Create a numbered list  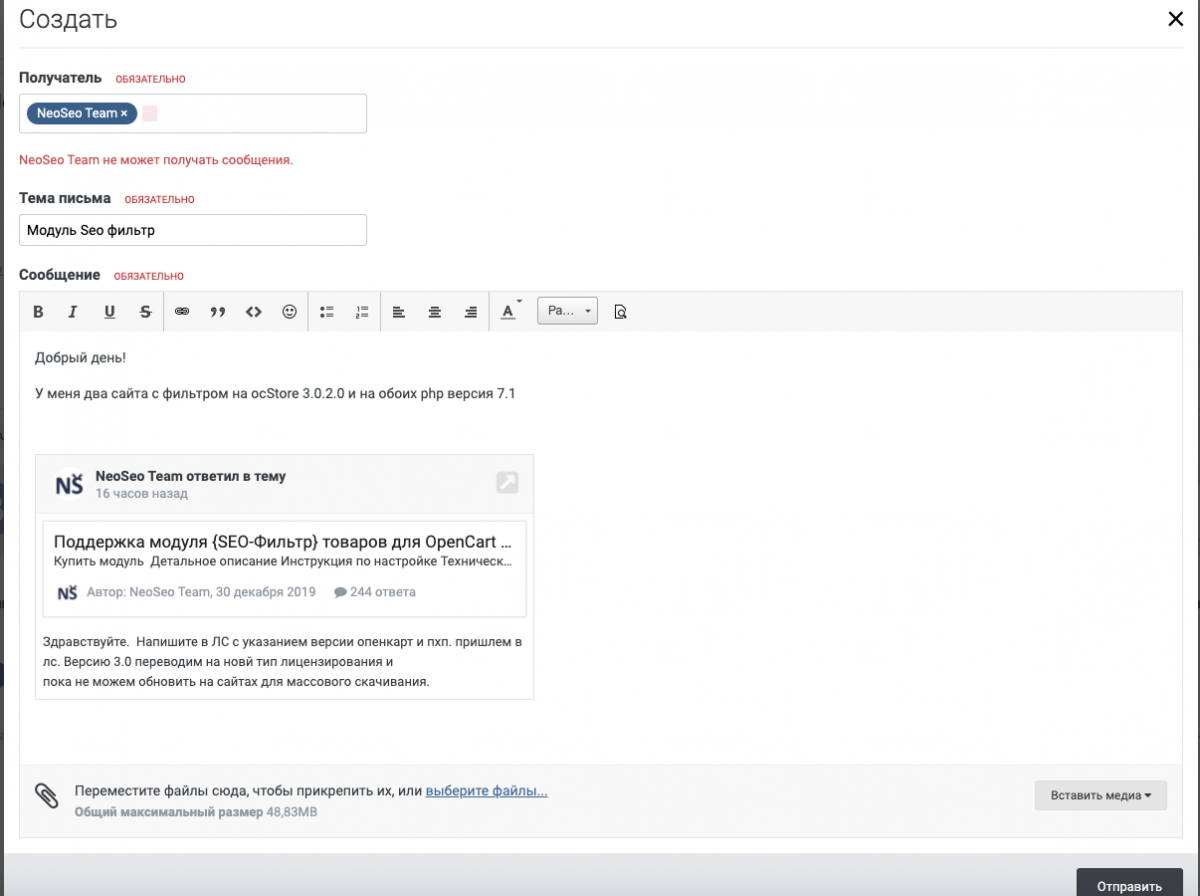coord(362,311)
